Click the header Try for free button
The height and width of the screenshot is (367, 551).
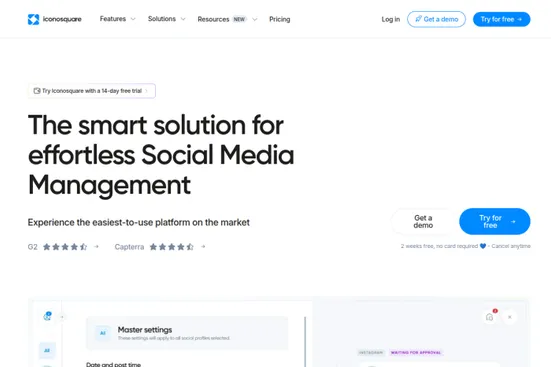[x=501, y=19]
